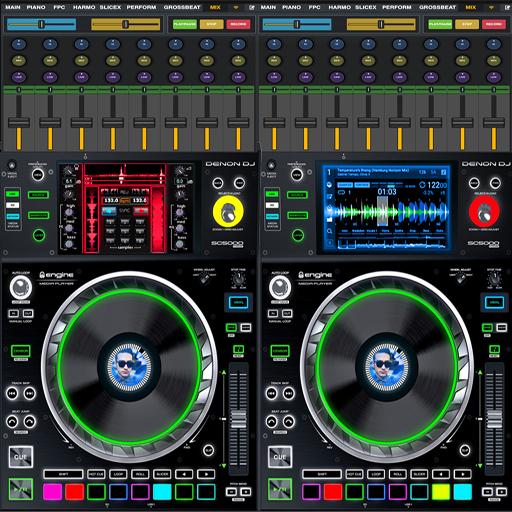Select GROSSBEAT tab in left panel

pyautogui.click(x=182, y=7)
